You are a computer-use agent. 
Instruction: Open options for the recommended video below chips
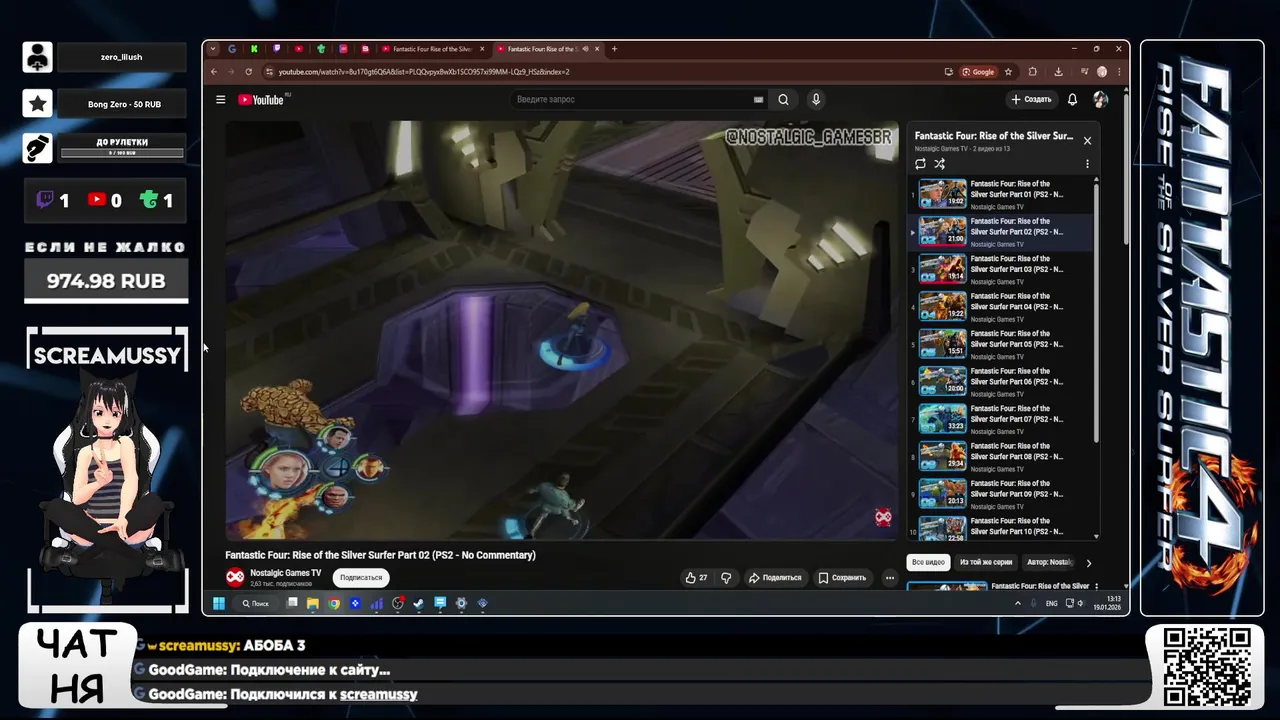click(x=1096, y=586)
